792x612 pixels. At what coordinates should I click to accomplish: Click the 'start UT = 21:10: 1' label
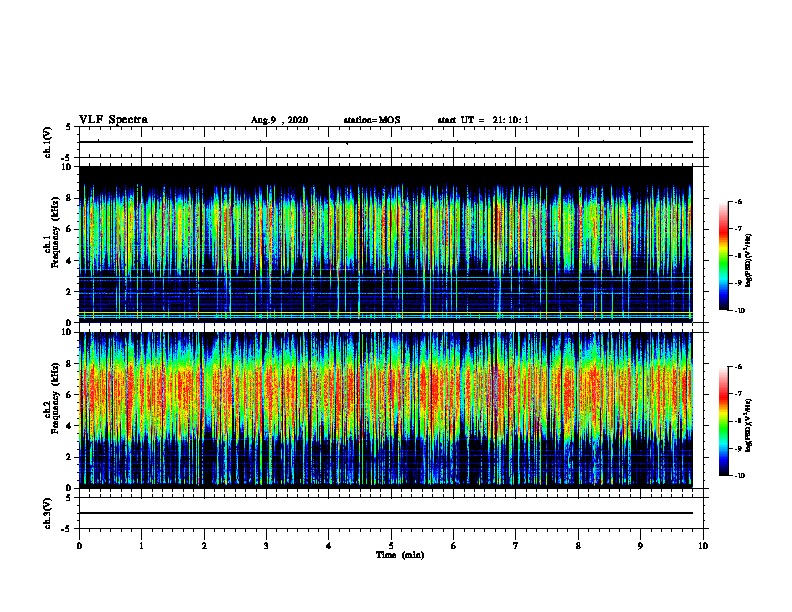[x=483, y=120]
